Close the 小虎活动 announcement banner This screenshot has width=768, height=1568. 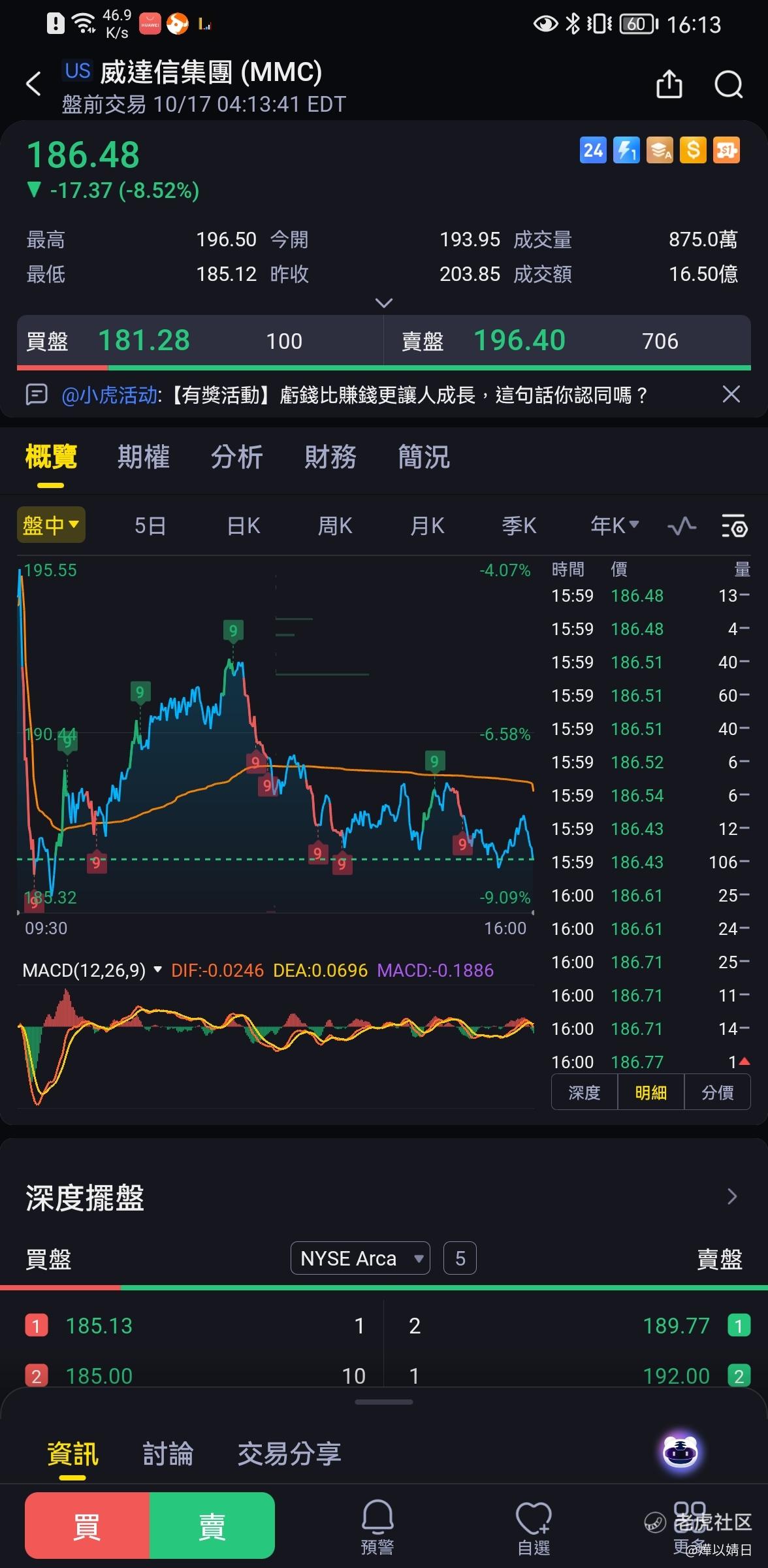(x=731, y=395)
